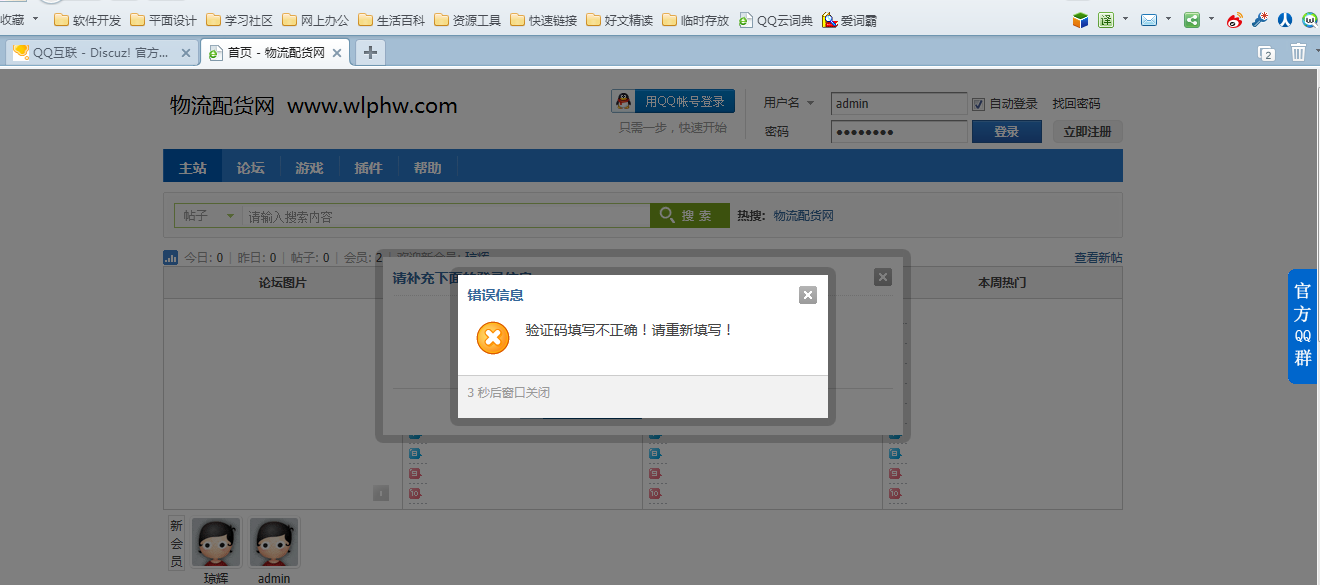Screen dimensions: 1320x585
Task: Focus the username field containing admin
Action: click(899, 103)
